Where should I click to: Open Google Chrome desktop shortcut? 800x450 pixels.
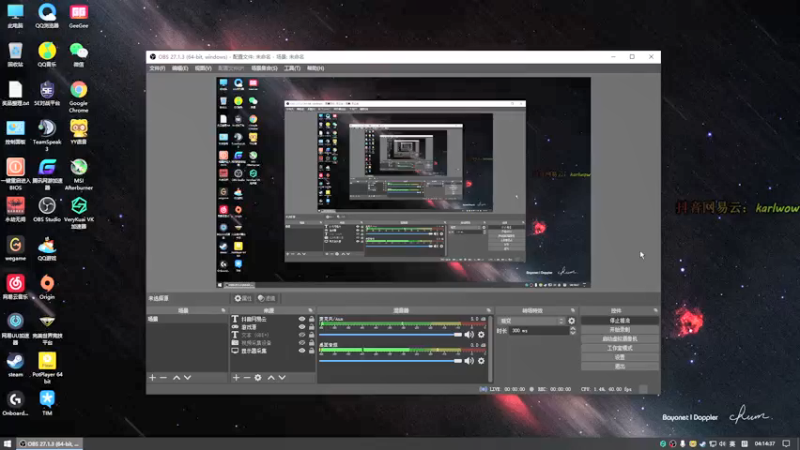pos(78,97)
